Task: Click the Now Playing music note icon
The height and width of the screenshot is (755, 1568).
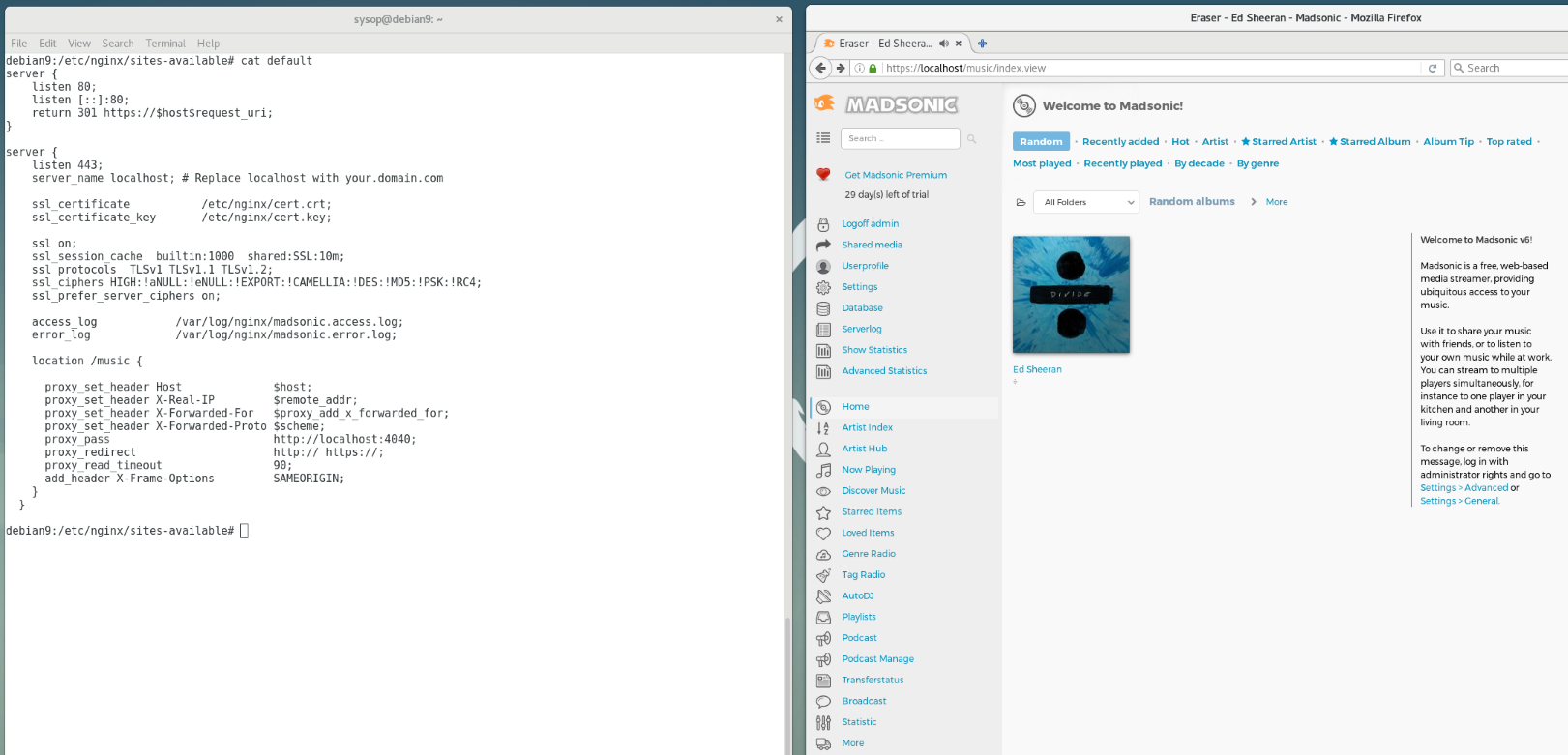Action: coord(823,470)
